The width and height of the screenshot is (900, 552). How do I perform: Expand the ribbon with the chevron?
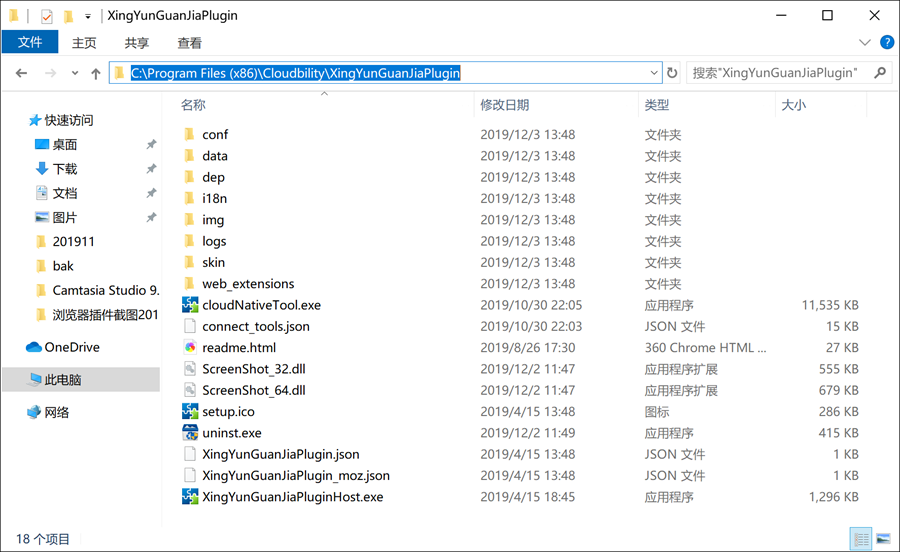[864, 42]
